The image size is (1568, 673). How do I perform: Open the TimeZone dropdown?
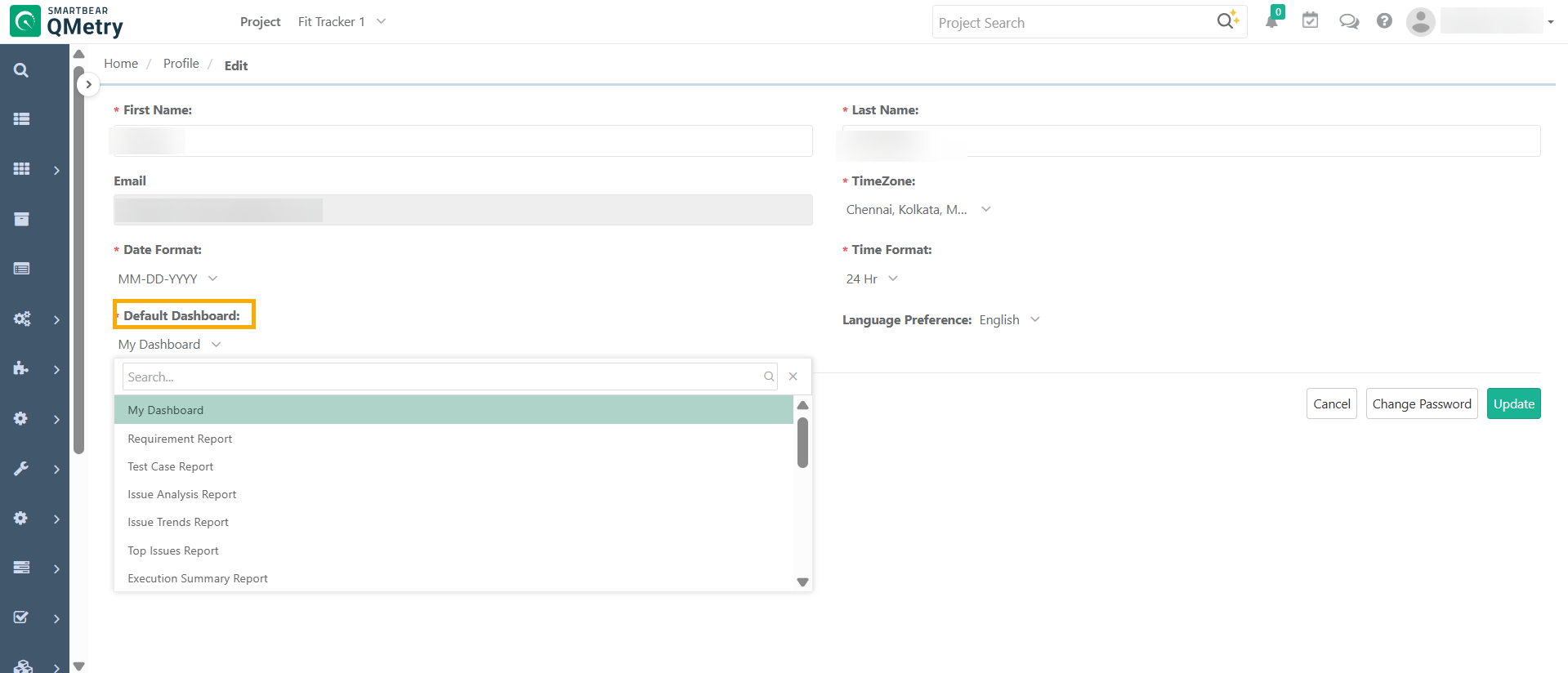coord(918,209)
